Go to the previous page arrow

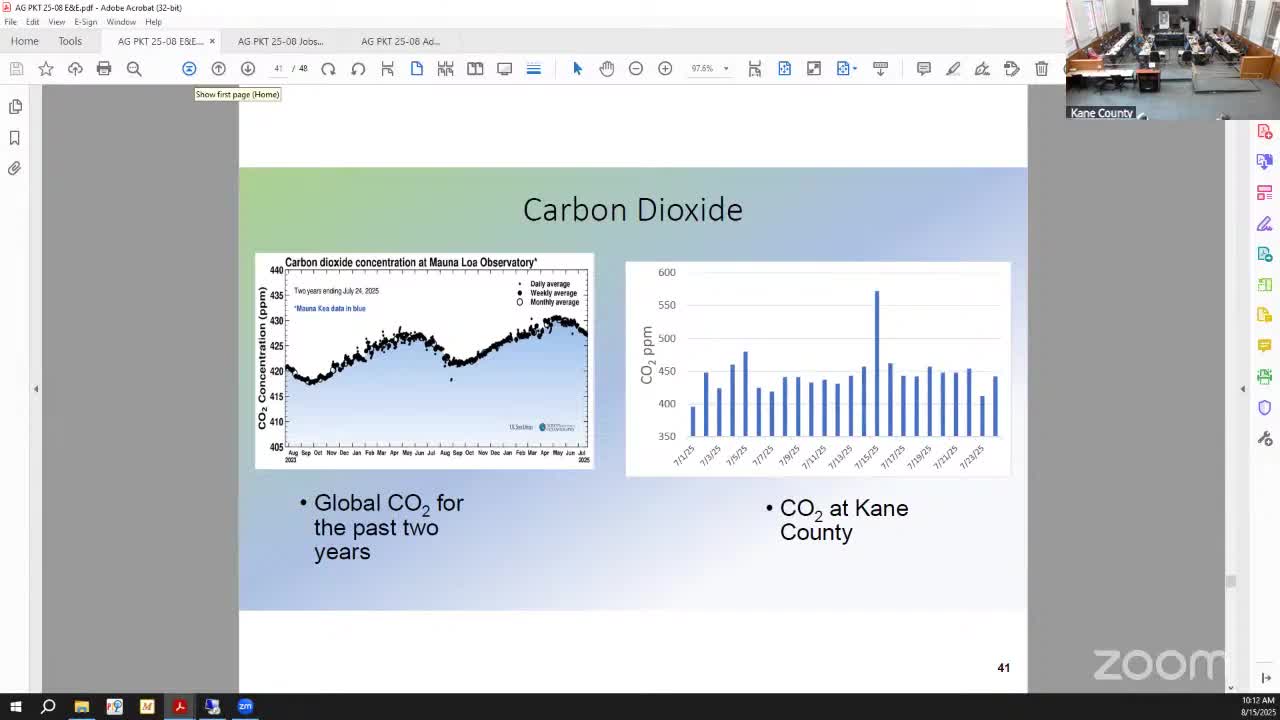(x=218, y=68)
